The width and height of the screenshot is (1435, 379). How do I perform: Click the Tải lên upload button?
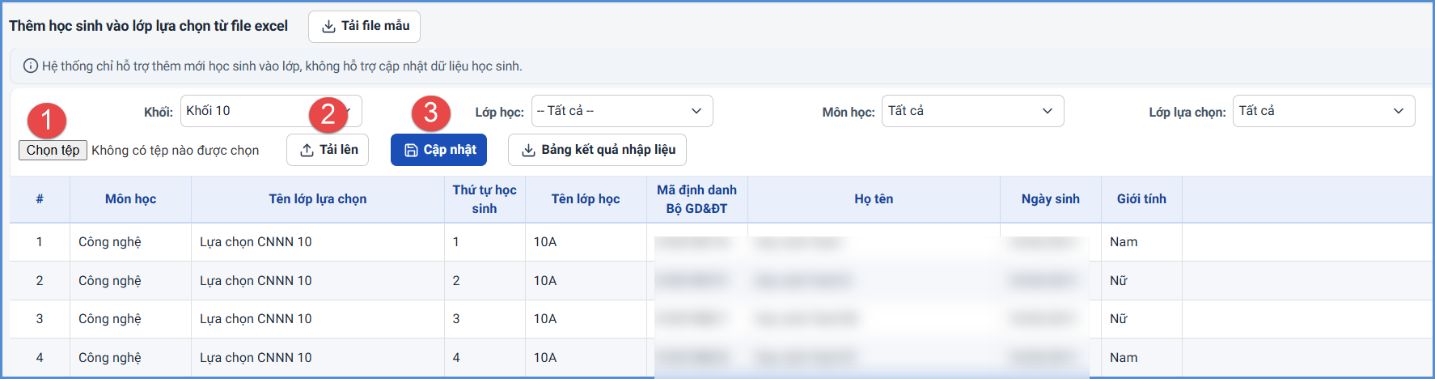328,150
